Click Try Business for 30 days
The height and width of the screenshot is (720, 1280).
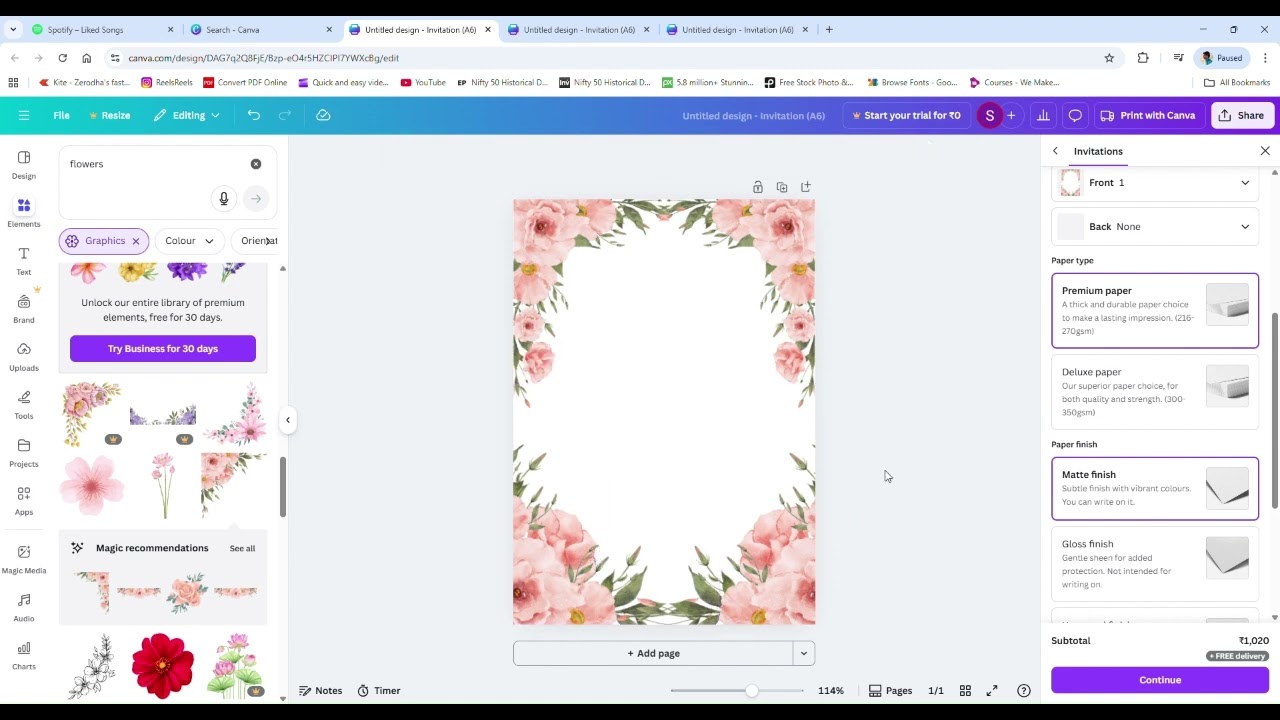coord(163,349)
